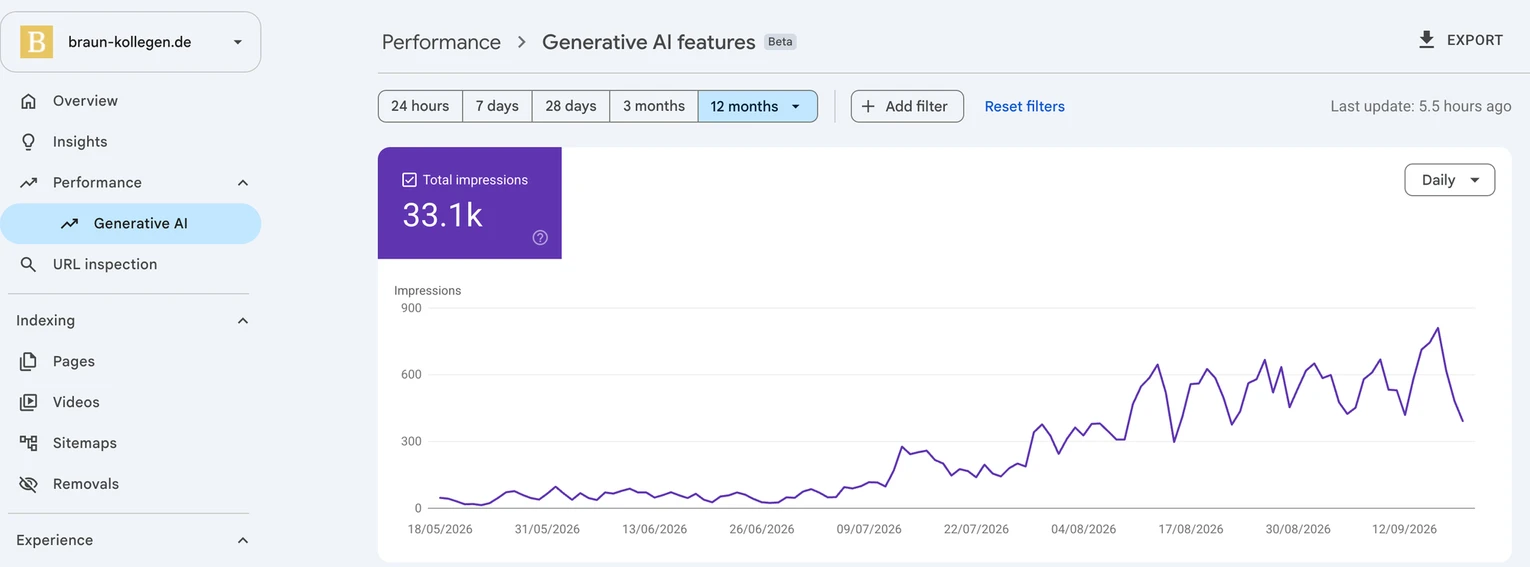Collapse the Experience section chevron
This screenshot has height=567, width=1530.
tap(242, 540)
